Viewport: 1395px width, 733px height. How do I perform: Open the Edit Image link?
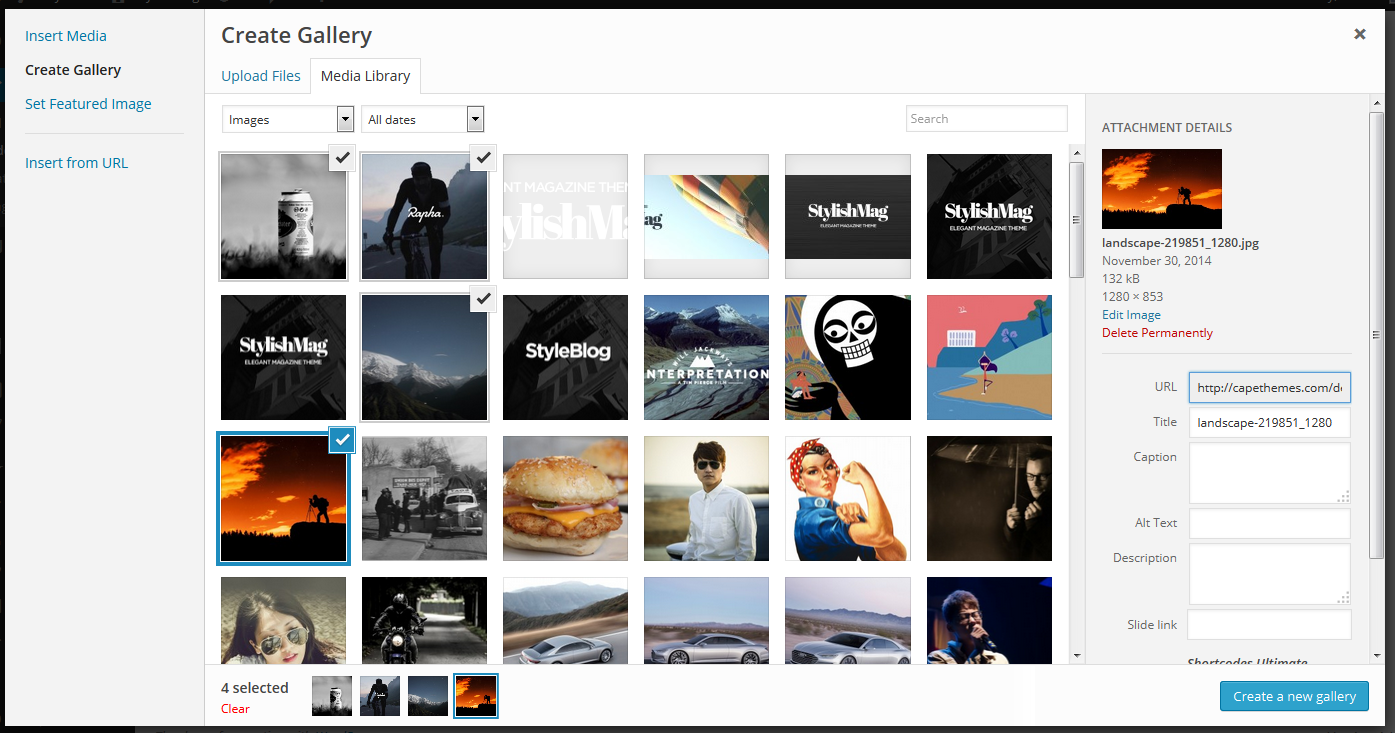click(1131, 314)
